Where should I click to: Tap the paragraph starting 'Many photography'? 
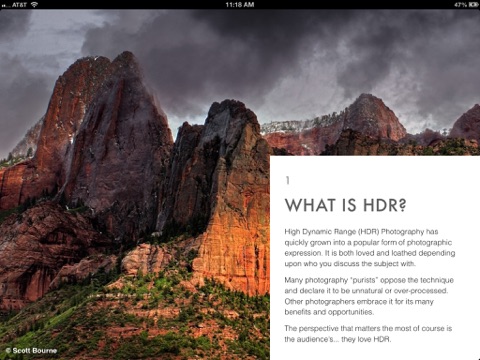369,296
